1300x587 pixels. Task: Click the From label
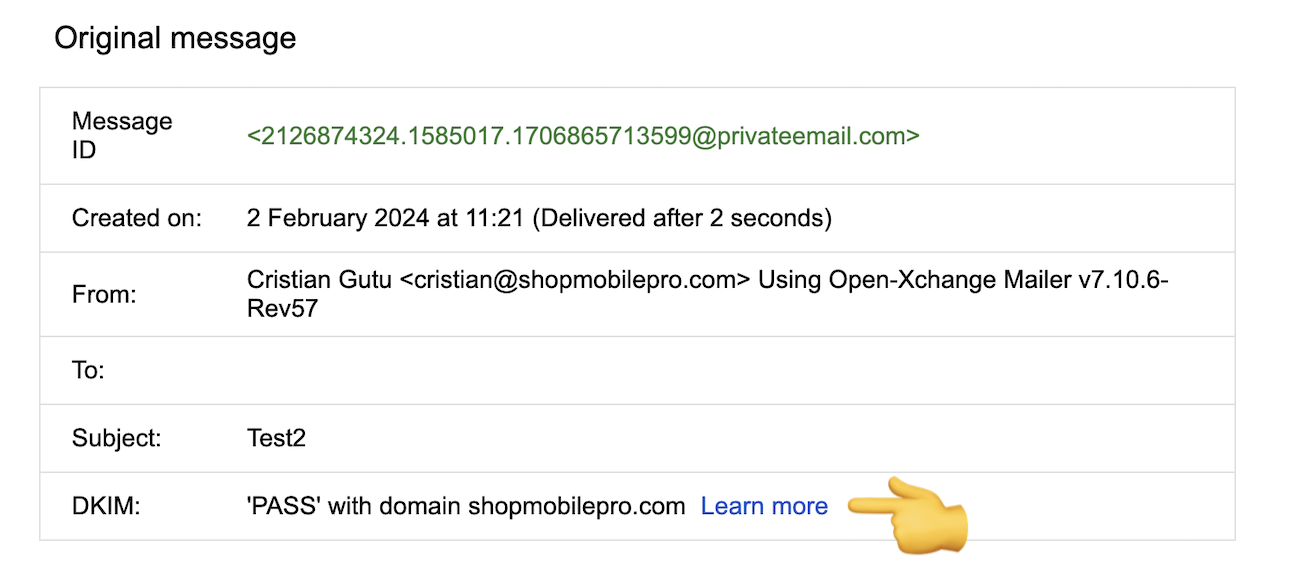pos(104,295)
